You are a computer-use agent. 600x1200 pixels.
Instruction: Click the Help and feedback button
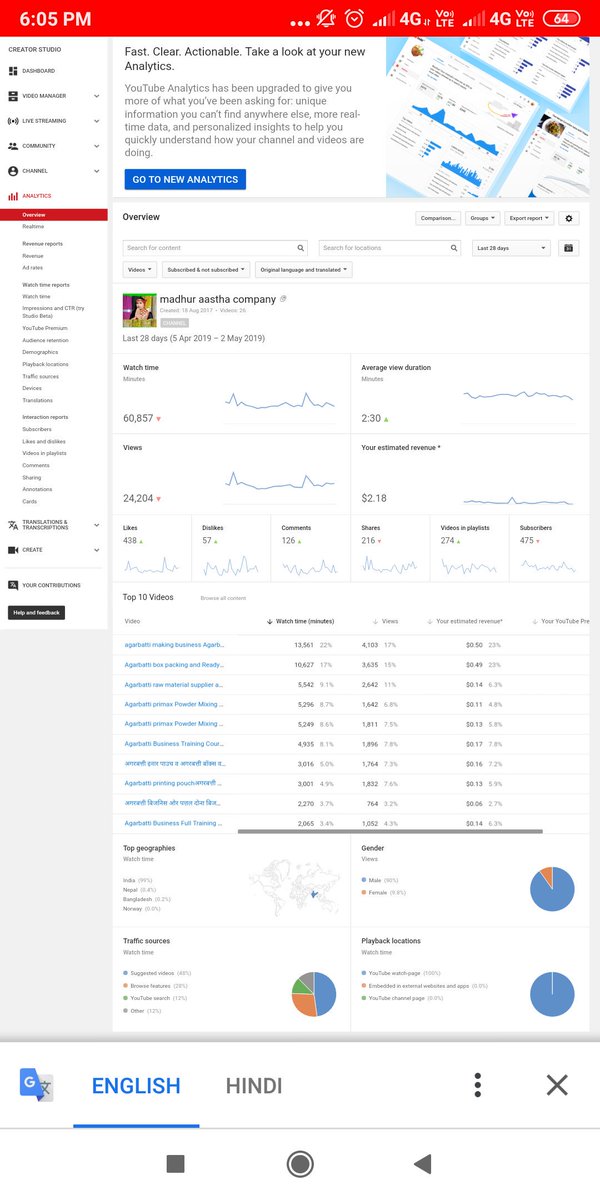pos(36,612)
